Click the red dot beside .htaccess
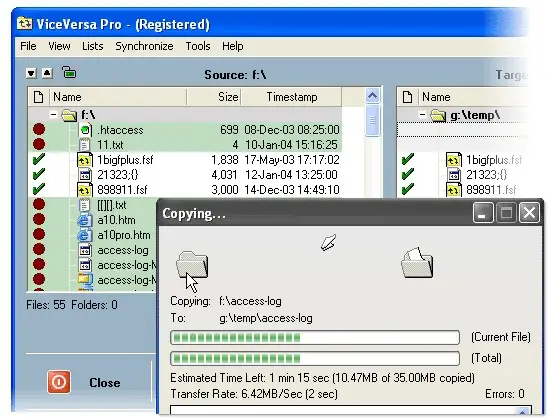 click(x=39, y=129)
